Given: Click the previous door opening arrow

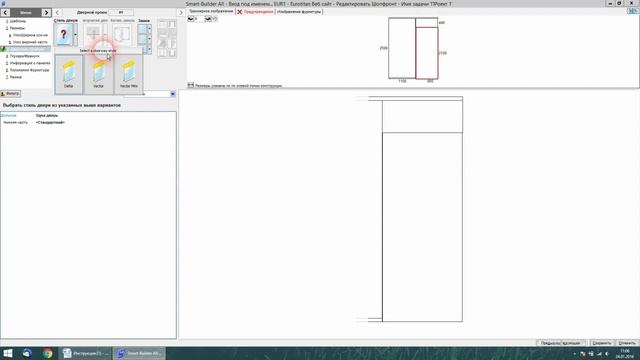Looking at the screenshot, I should [57, 13].
